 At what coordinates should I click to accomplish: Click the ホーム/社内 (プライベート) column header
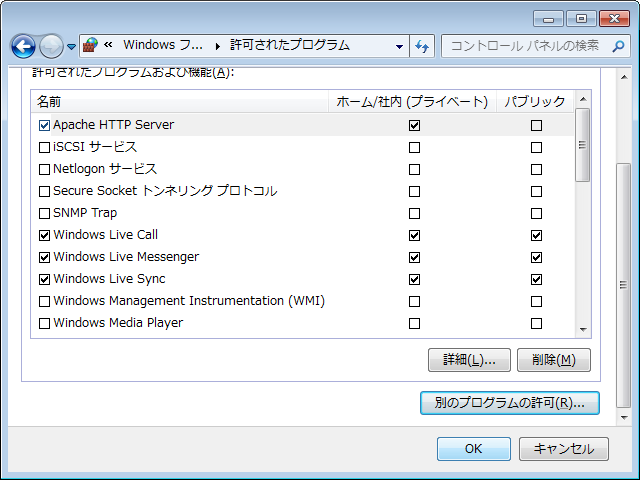[x=412, y=101]
